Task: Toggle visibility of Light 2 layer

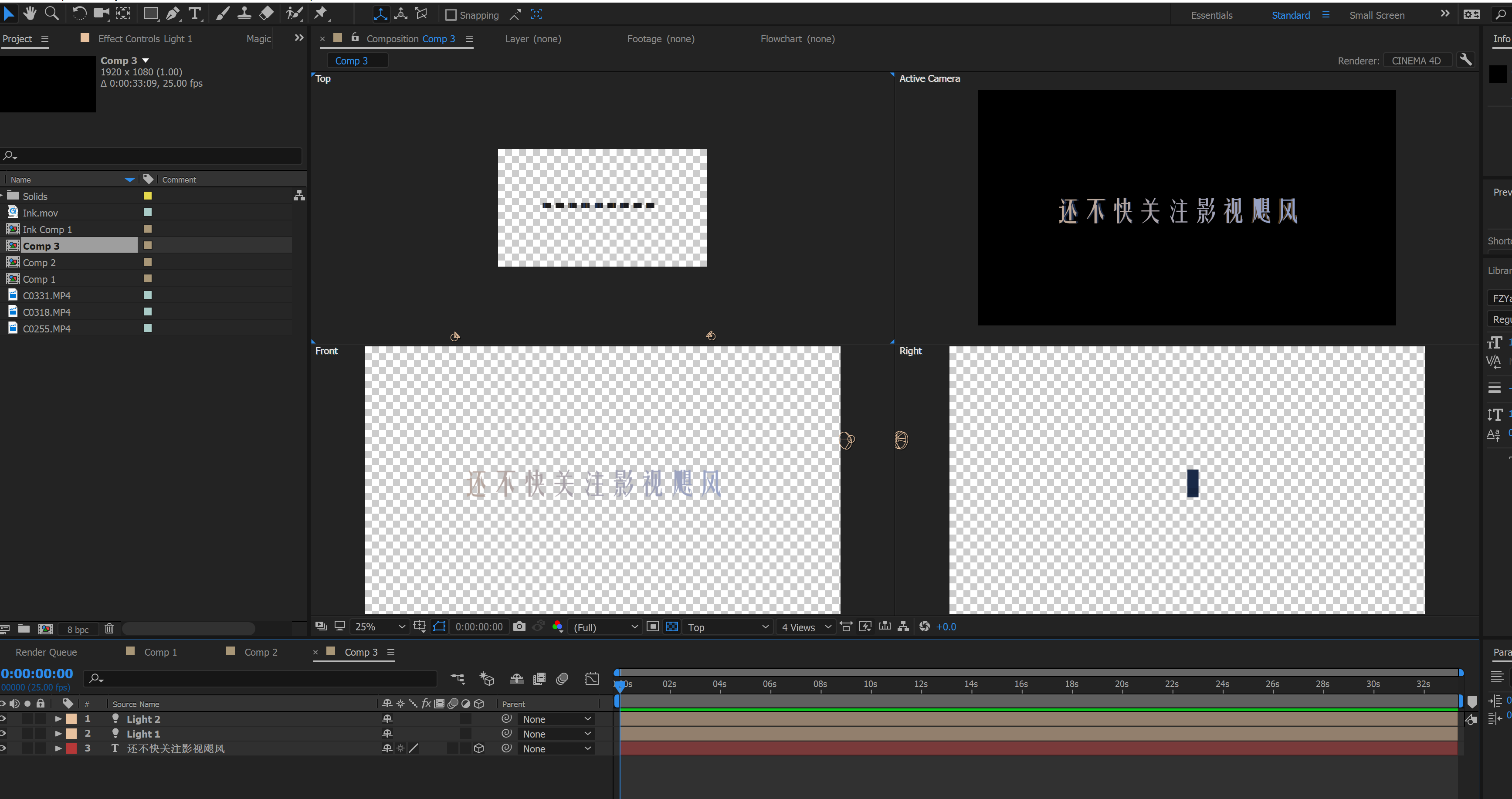Action: [8, 719]
